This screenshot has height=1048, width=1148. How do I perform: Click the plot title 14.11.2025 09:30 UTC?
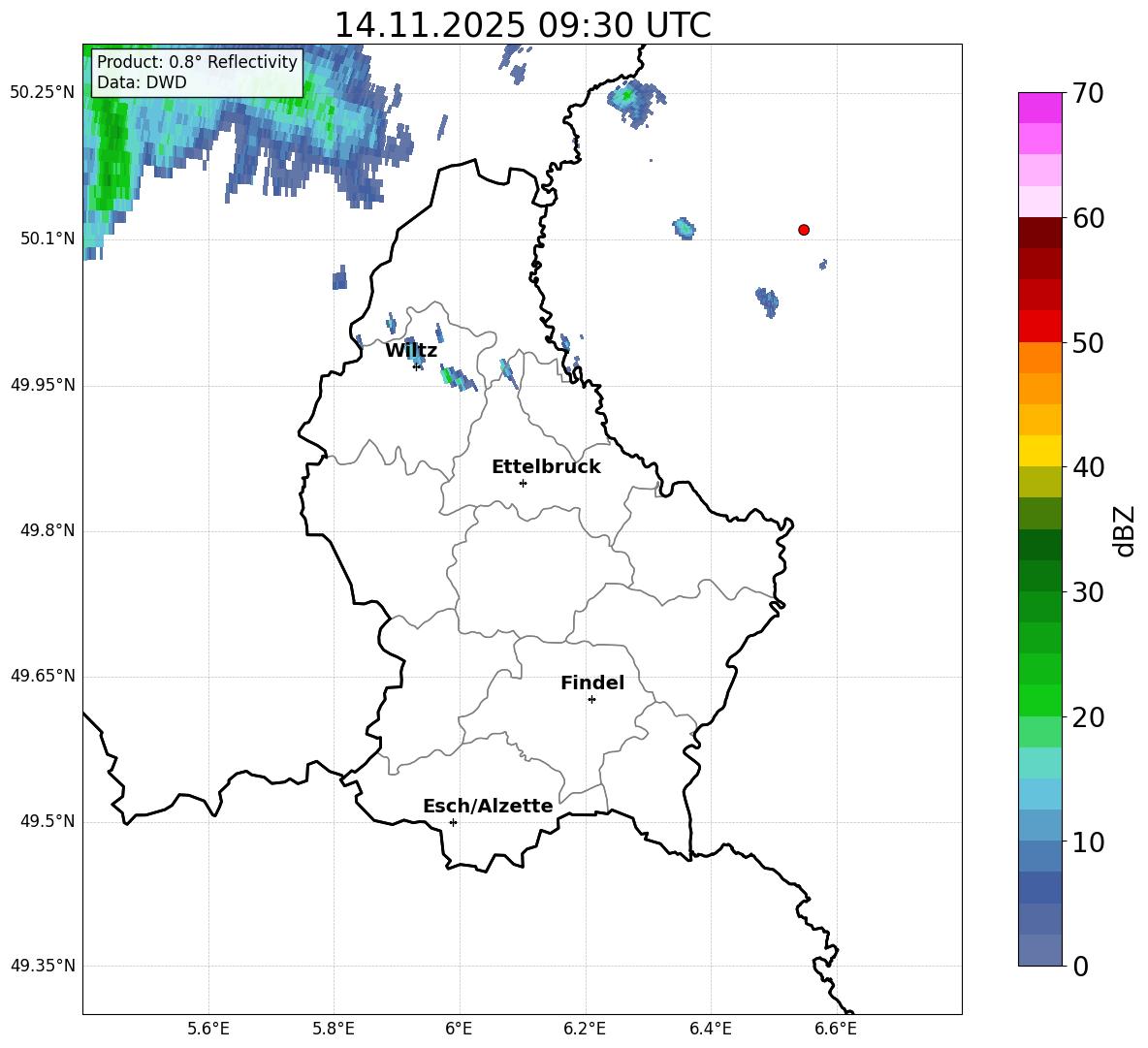523,25
